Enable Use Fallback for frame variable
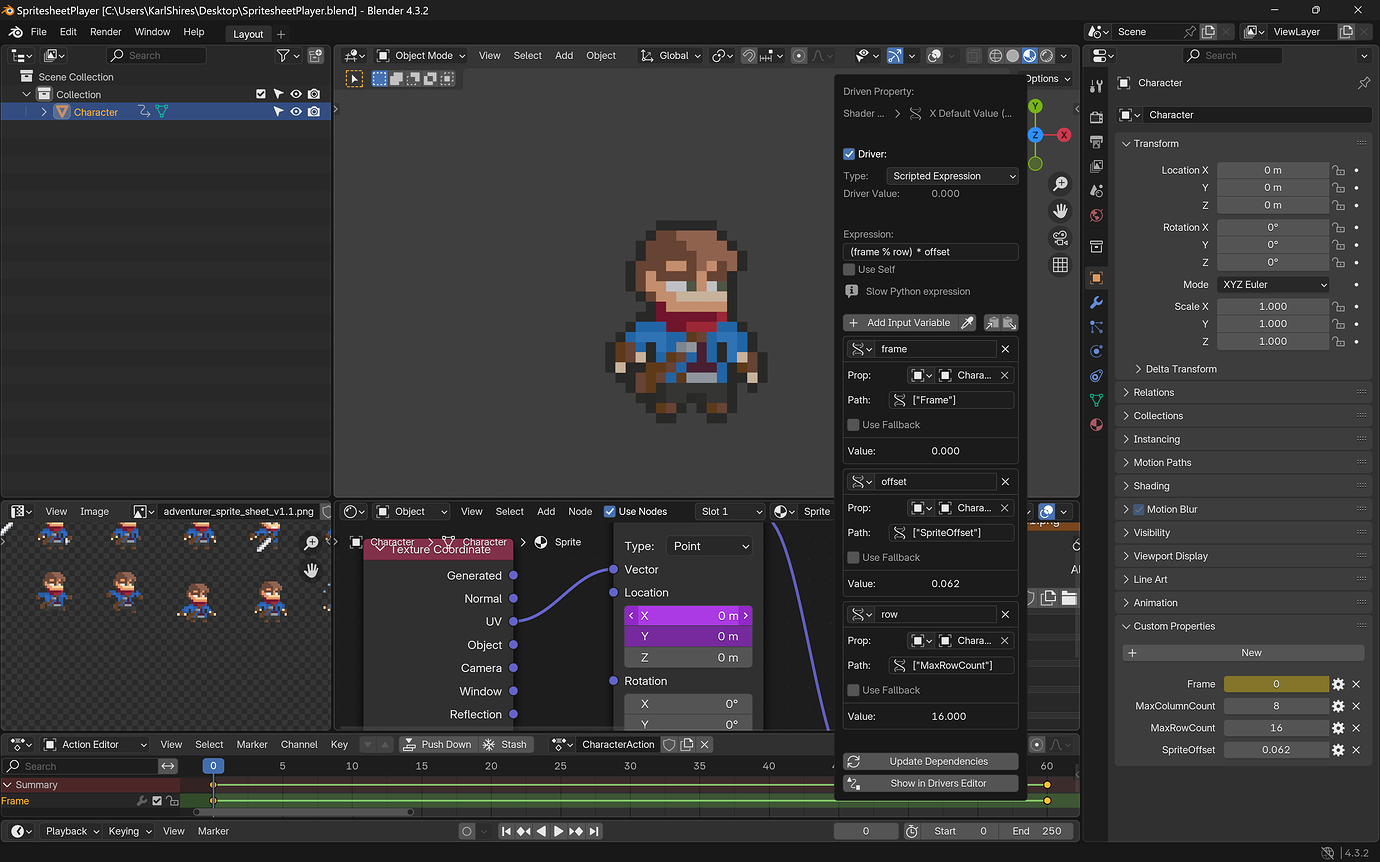The height and width of the screenshot is (862, 1380). (x=853, y=425)
